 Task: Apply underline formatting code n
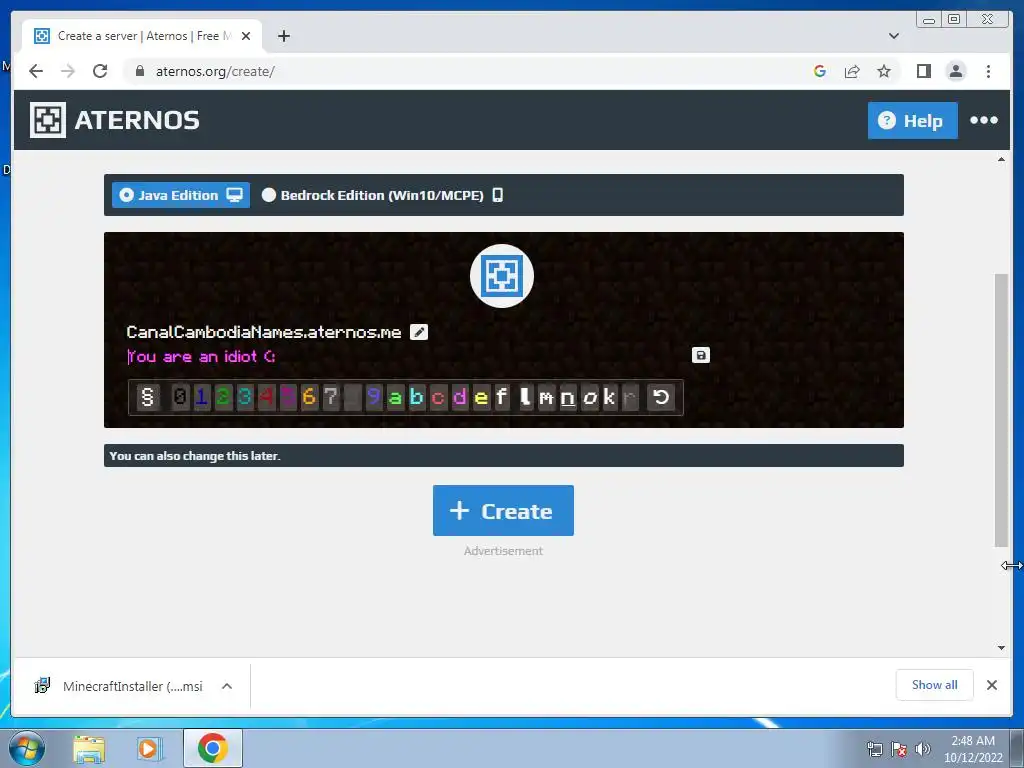pyautogui.click(x=568, y=397)
